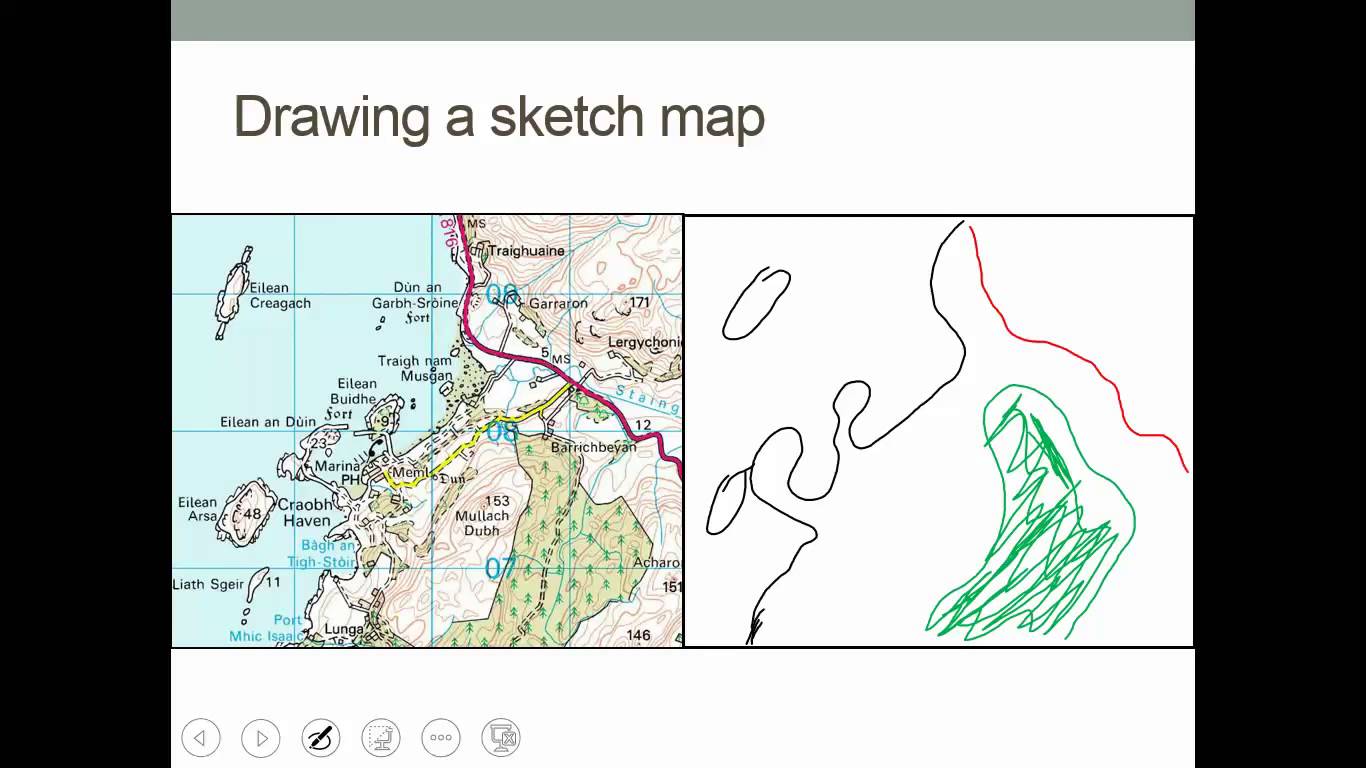Image resolution: width=1366 pixels, height=768 pixels.
Task: Click the 'Drawing a sketch map' title
Action: pos(498,117)
